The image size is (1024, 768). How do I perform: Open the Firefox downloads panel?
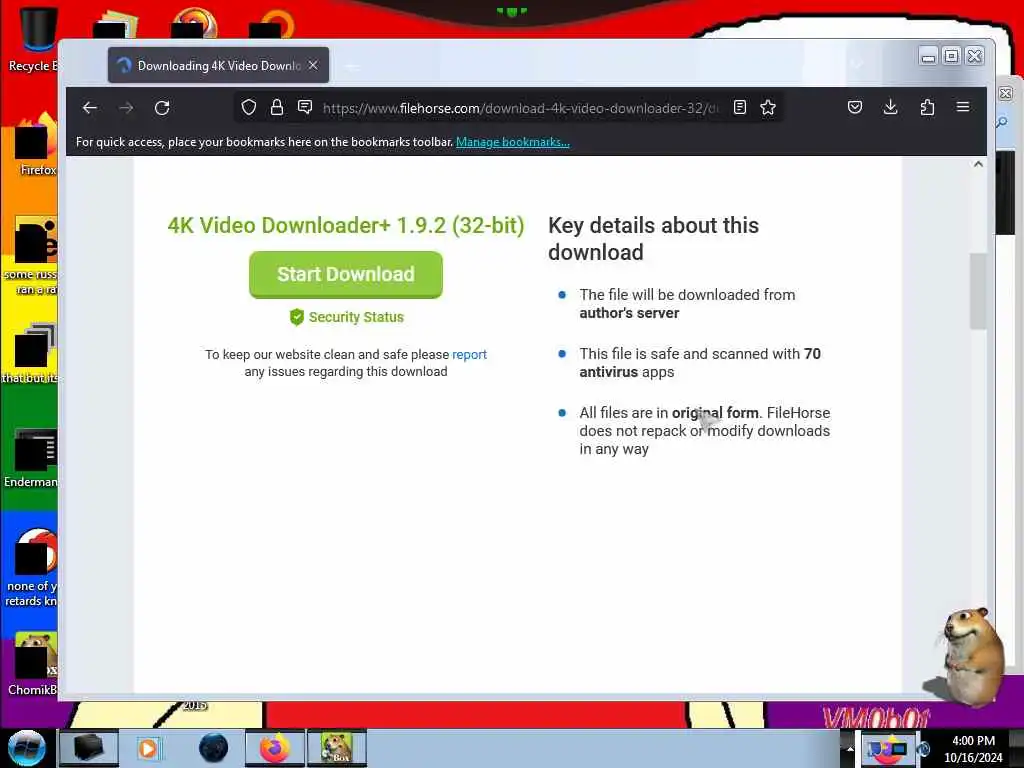tap(890, 107)
